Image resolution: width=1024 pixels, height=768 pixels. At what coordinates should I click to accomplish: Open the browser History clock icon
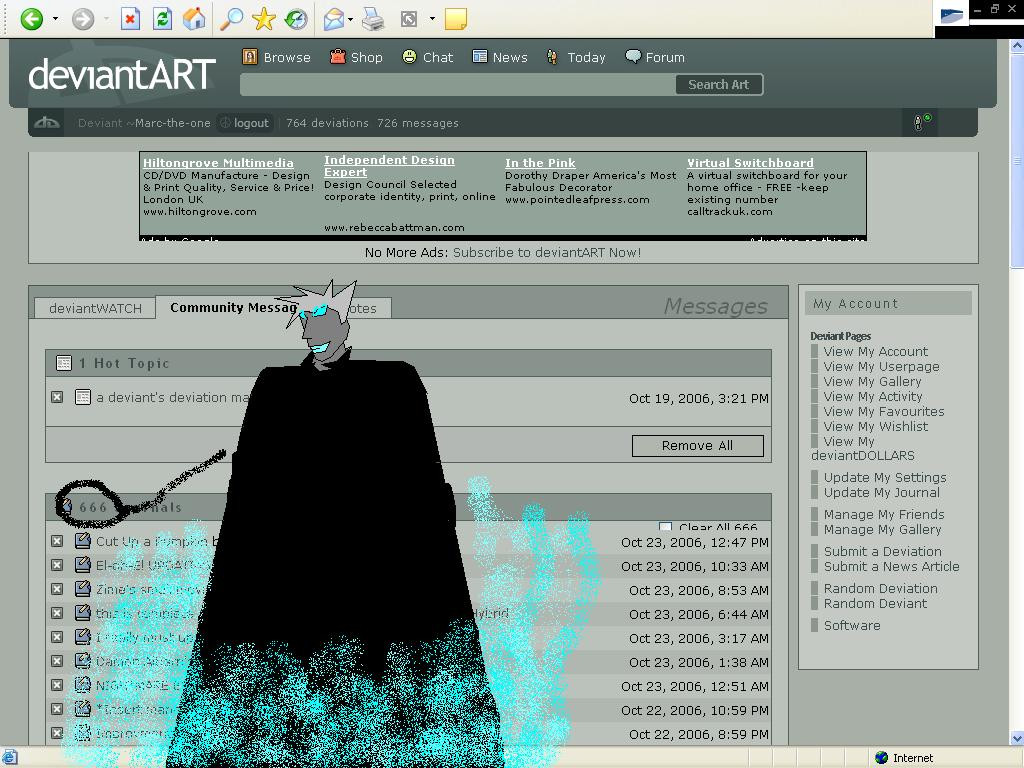coord(296,19)
